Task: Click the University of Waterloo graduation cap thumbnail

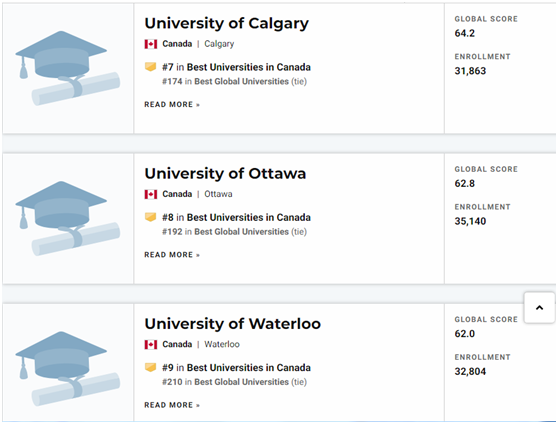Action: click(x=68, y=368)
